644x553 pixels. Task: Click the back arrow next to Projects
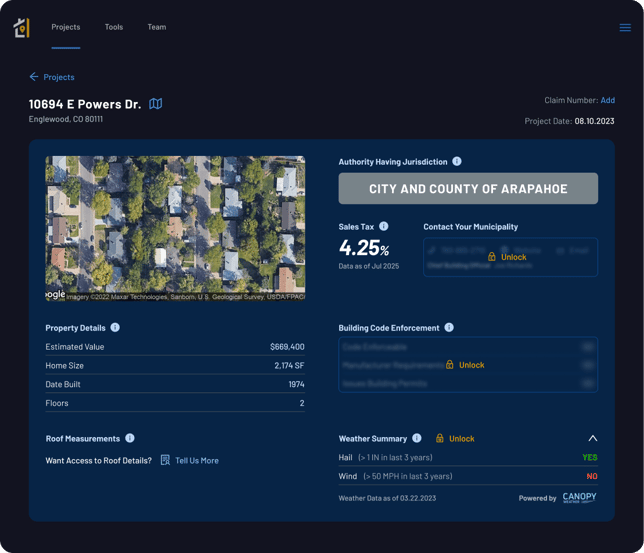point(34,77)
